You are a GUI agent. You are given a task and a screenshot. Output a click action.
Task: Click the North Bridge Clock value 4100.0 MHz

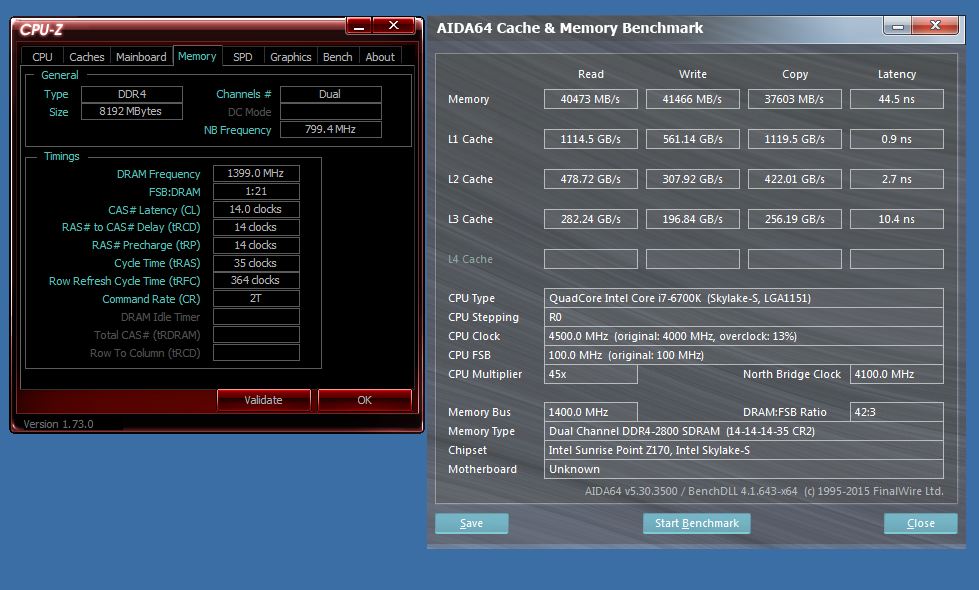[x=897, y=374]
